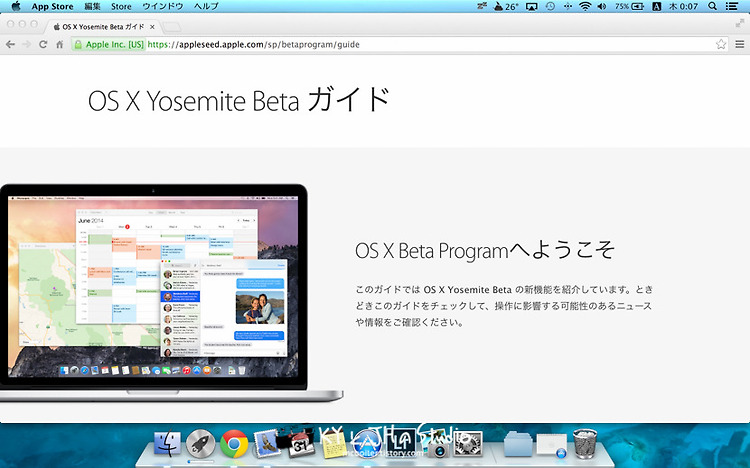Go forward to the next page
The width and height of the screenshot is (750, 468).
coord(26,44)
